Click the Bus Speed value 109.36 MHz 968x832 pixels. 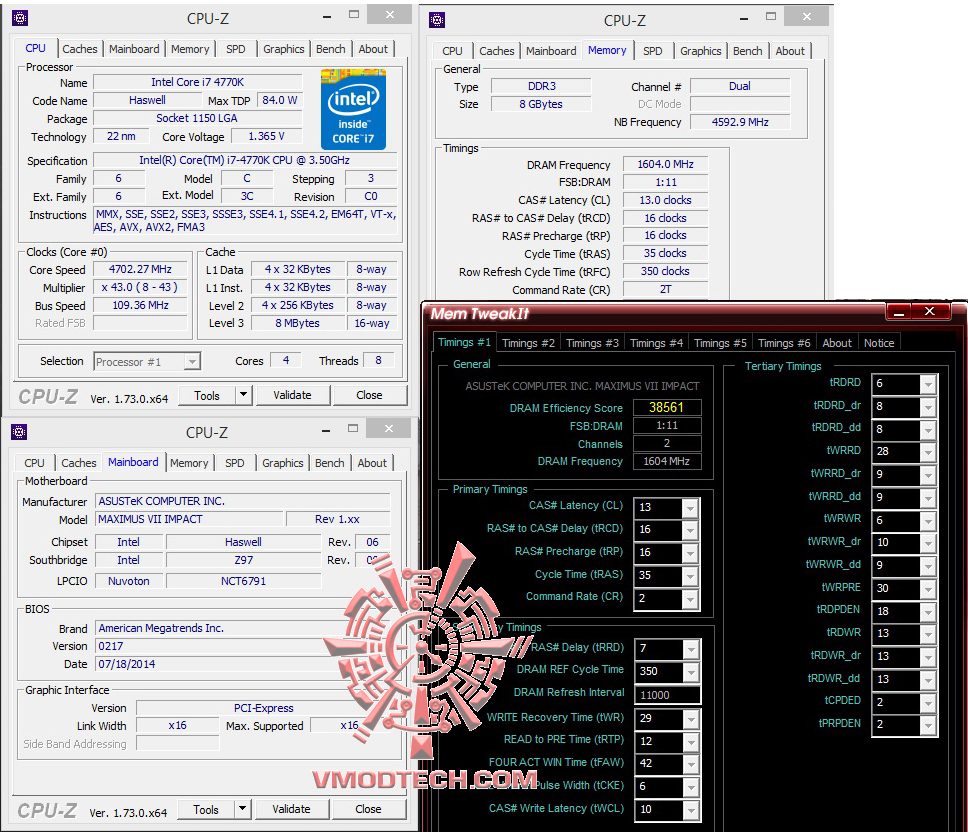(x=140, y=306)
